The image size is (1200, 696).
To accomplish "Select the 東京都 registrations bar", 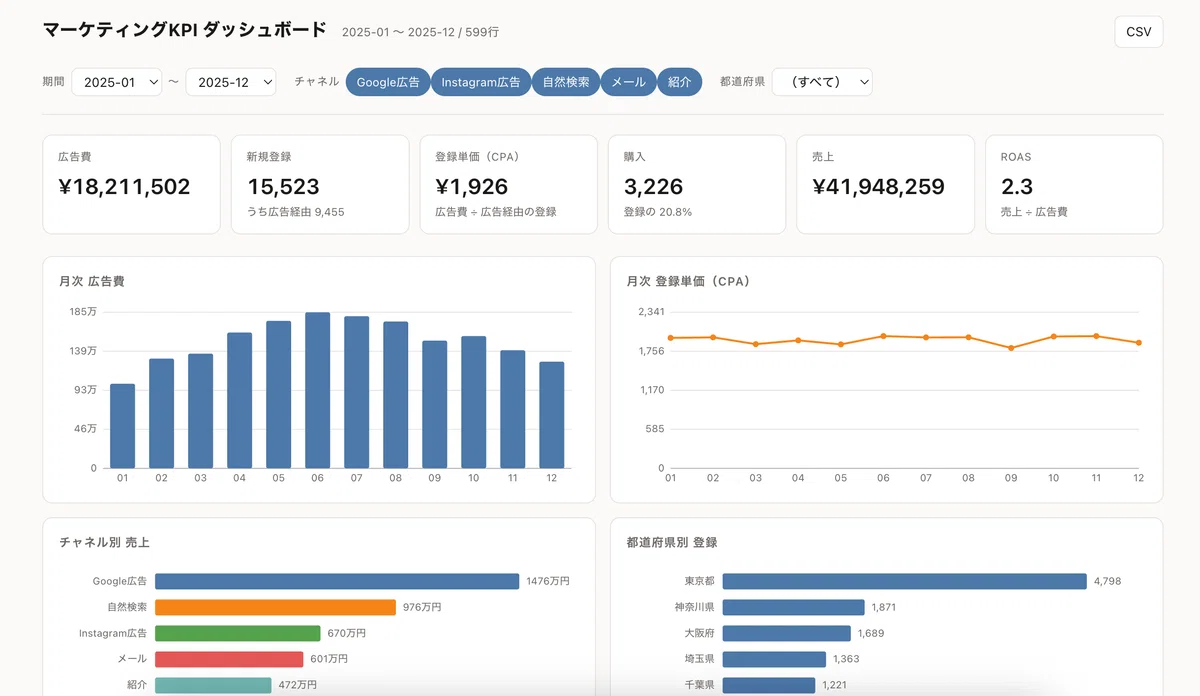I will coord(904,581).
